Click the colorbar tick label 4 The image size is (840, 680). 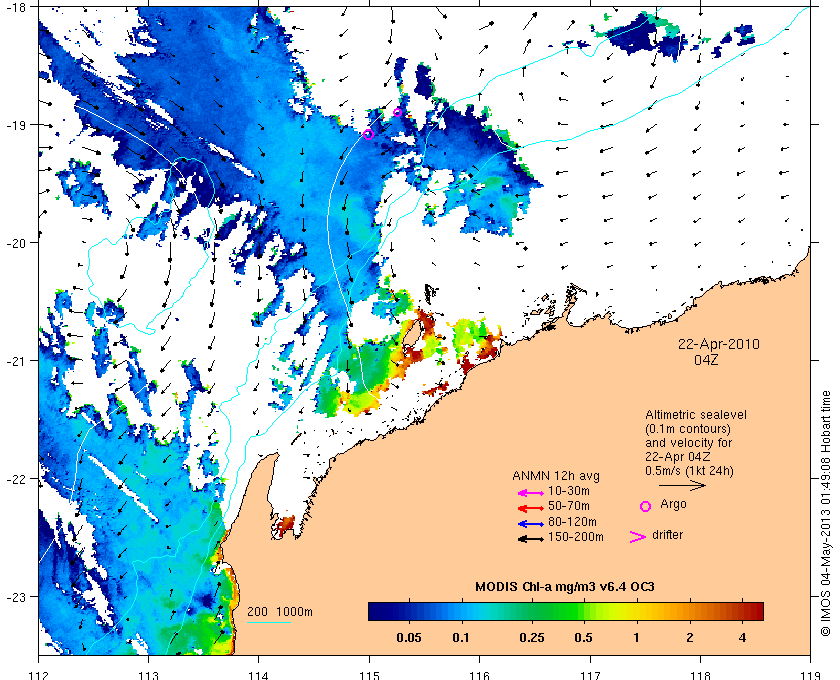point(742,638)
